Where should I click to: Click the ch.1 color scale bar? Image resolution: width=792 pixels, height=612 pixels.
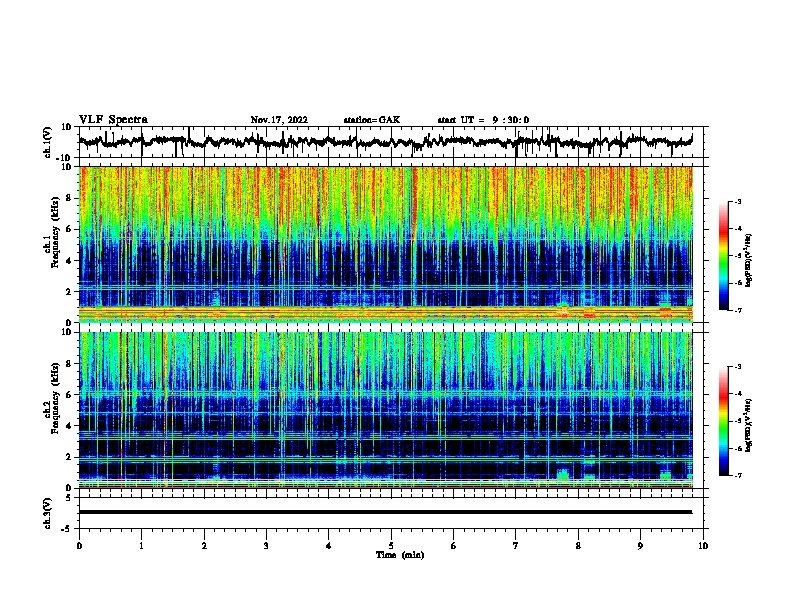click(x=724, y=256)
